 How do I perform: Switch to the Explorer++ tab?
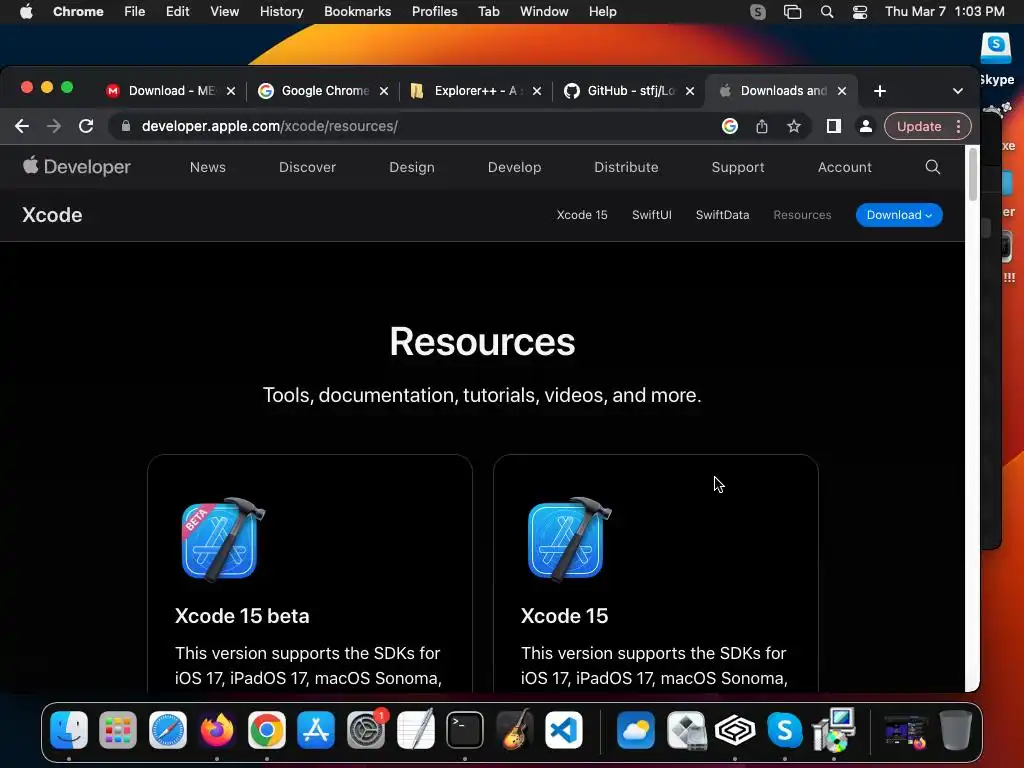(466, 91)
